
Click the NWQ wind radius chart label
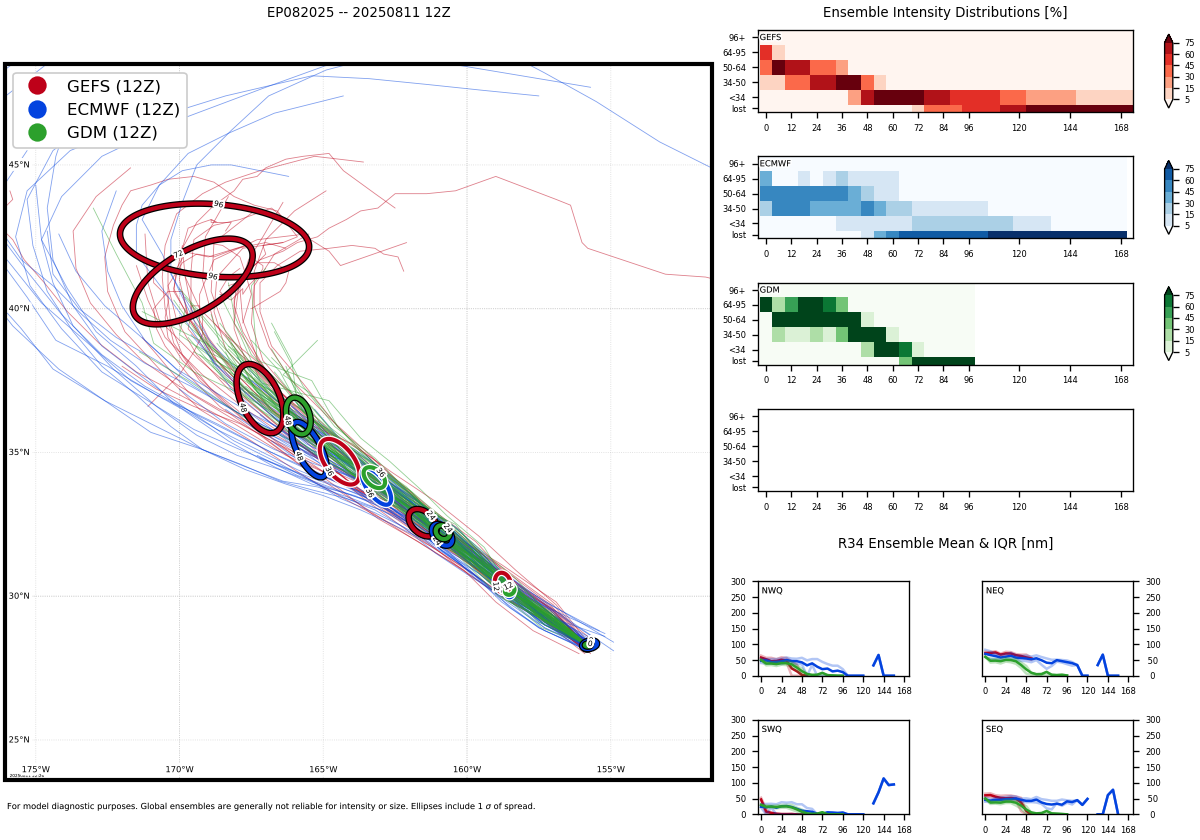(772, 591)
